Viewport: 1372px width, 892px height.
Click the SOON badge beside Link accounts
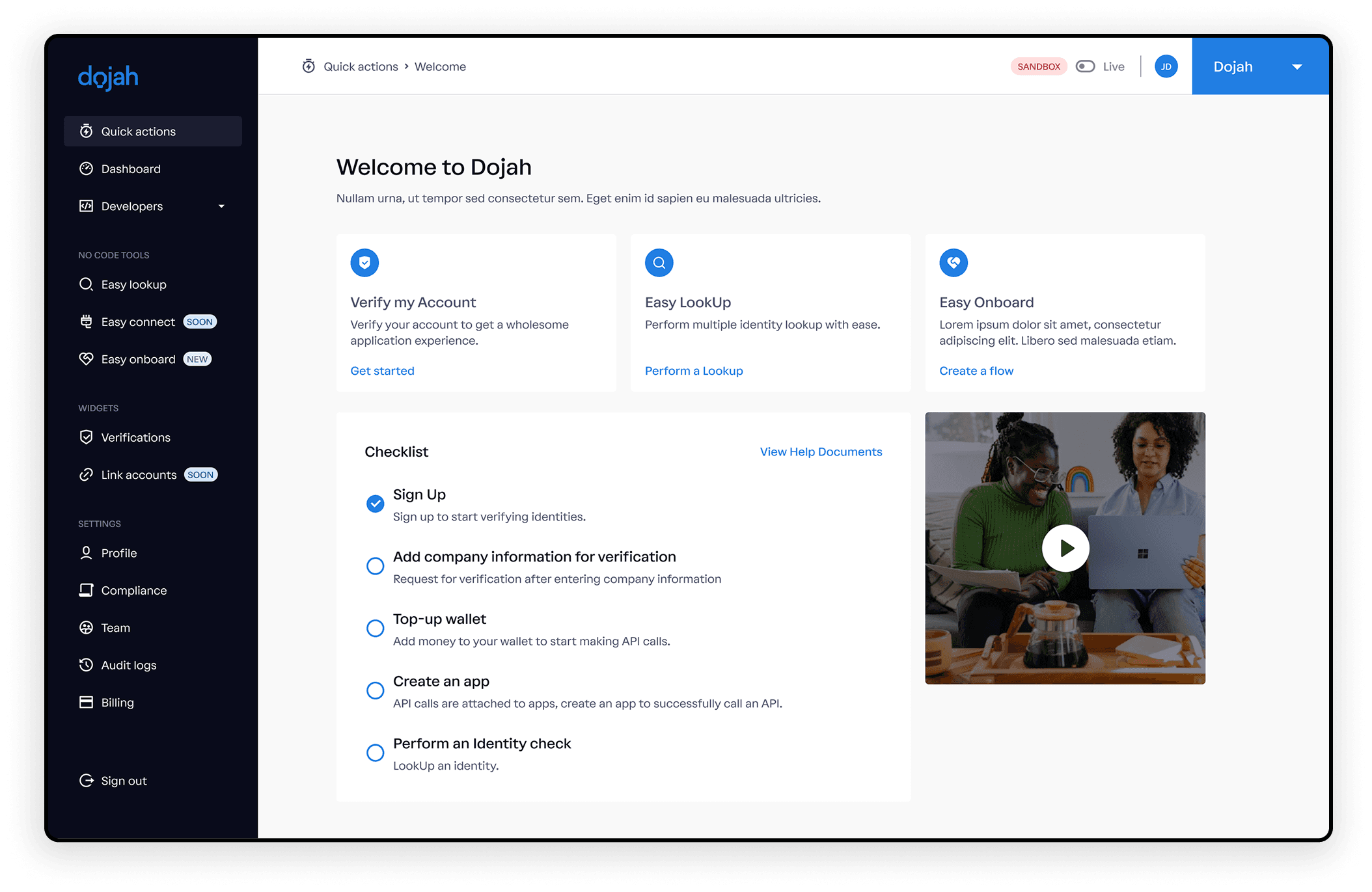tap(200, 474)
